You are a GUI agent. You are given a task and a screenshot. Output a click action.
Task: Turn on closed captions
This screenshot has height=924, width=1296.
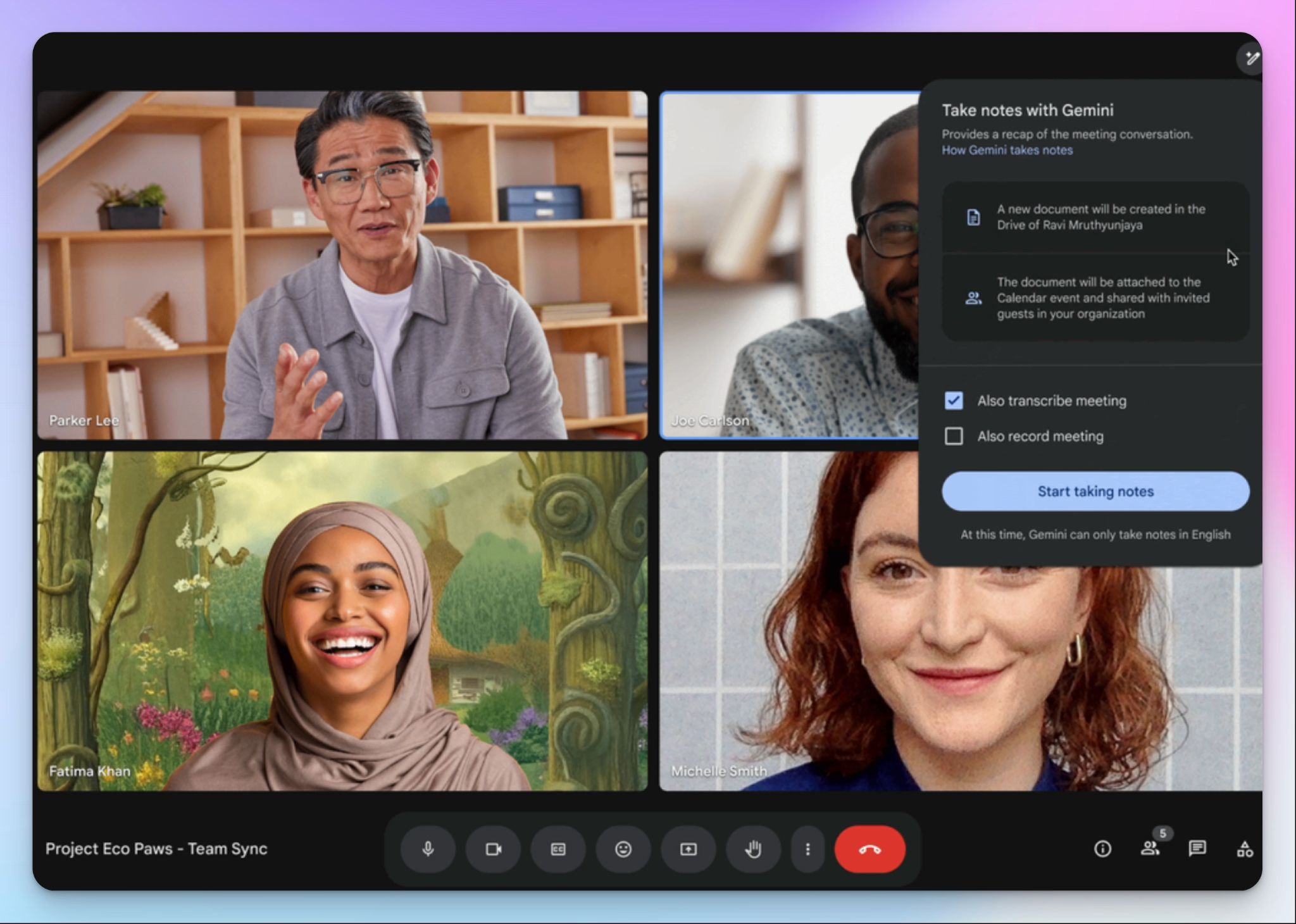click(558, 849)
